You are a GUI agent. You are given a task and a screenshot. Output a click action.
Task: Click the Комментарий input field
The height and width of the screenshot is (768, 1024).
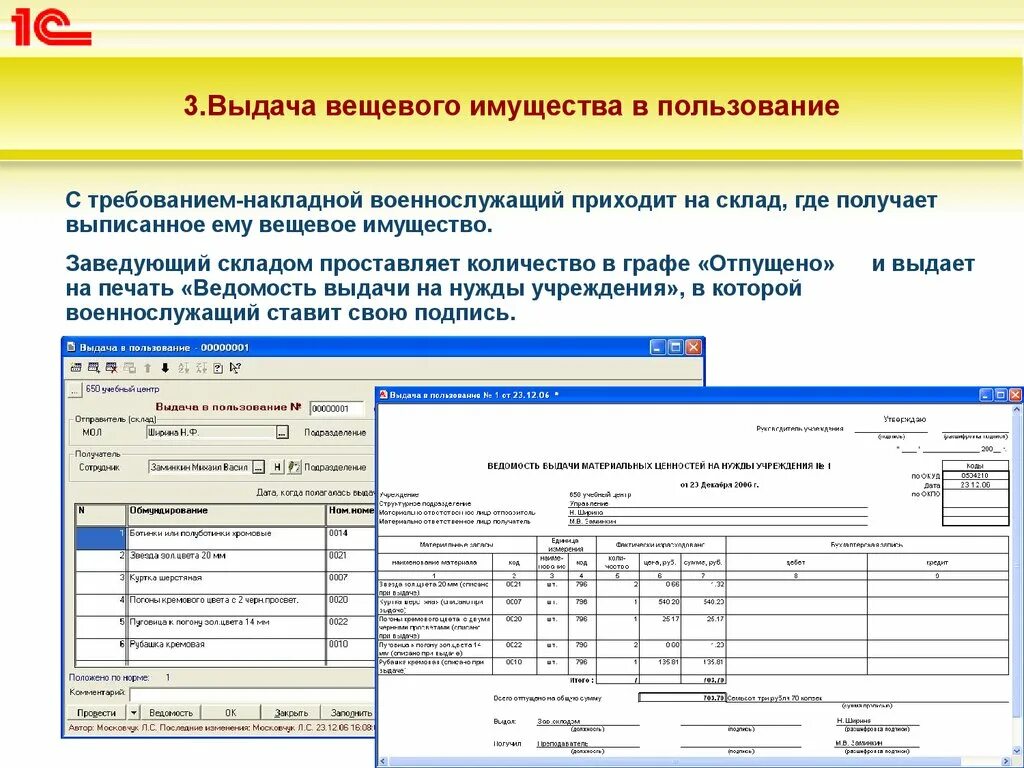point(252,693)
